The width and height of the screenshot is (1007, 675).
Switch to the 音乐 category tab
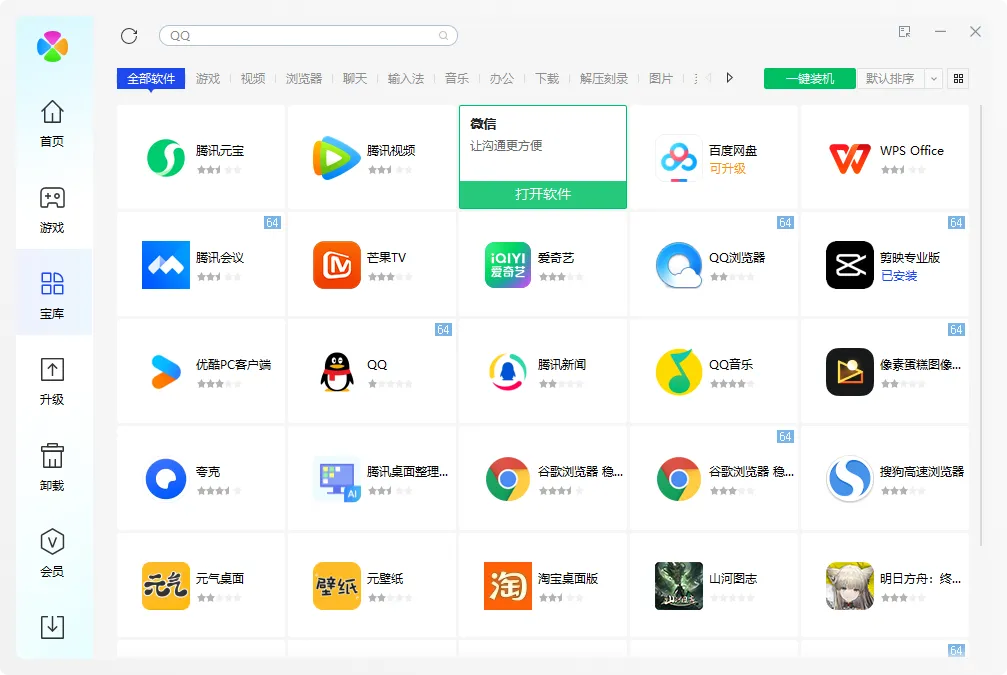(x=457, y=78)
